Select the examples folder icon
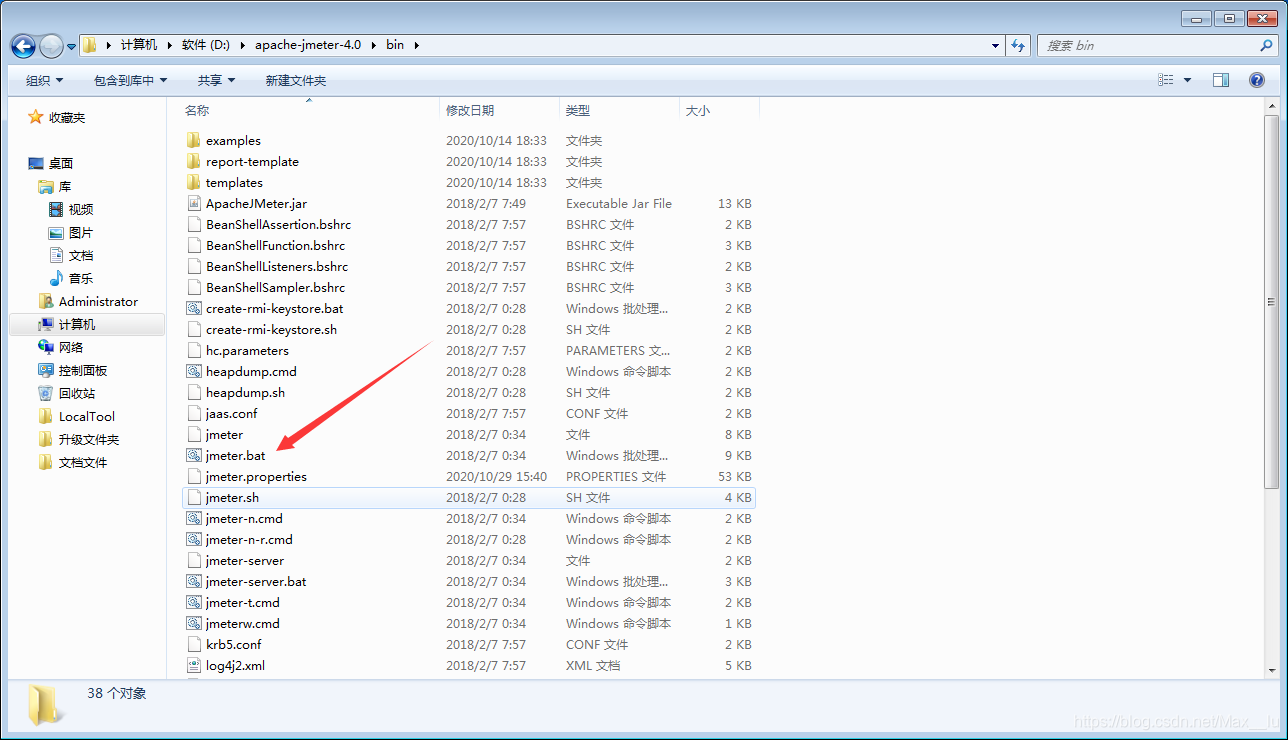This screenshot has height=740, width=1288. [194, 140]
